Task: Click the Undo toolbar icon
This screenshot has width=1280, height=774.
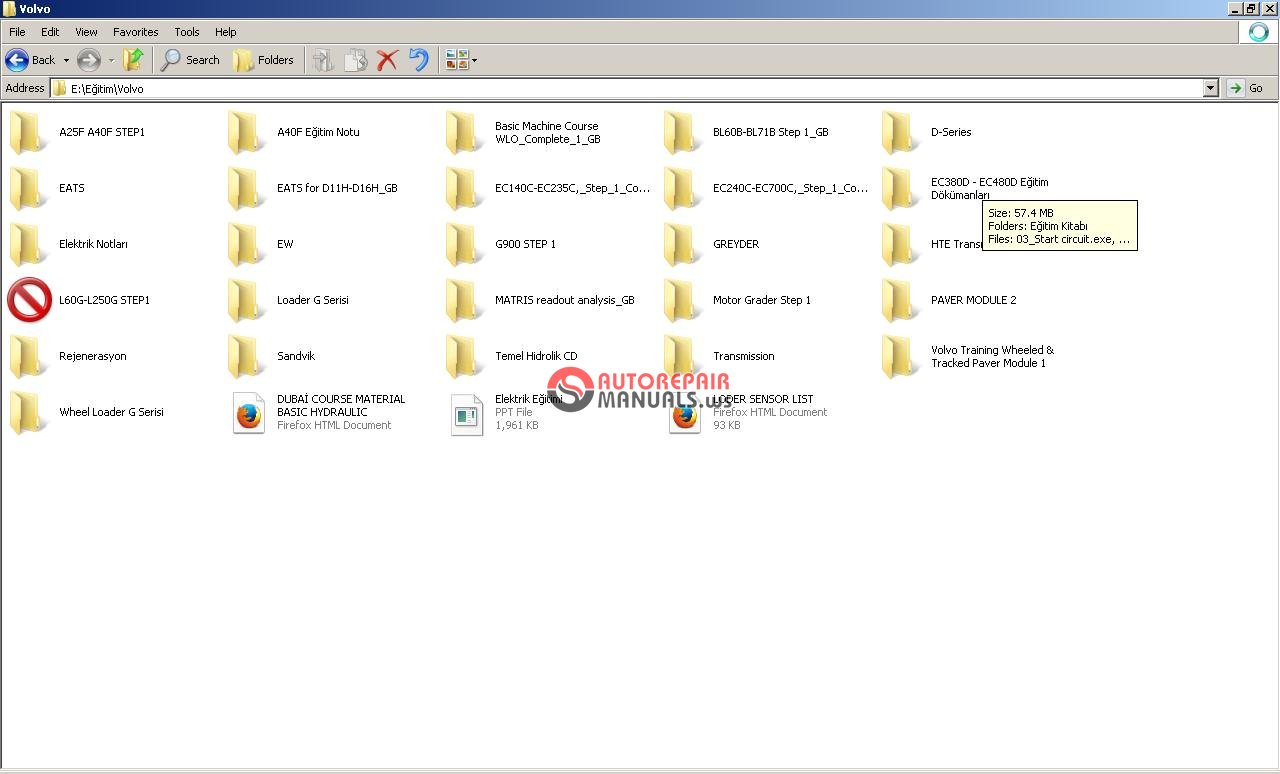Action: point(419,60)
